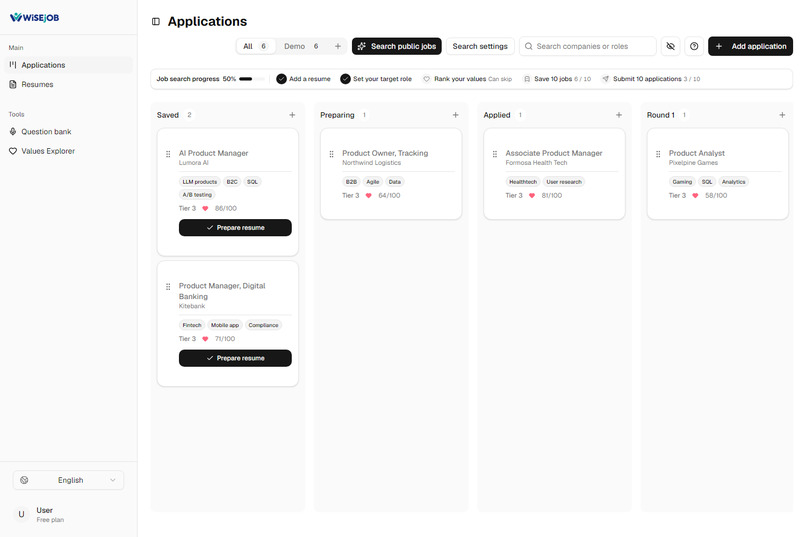Click heart icon on Pixelpine Games card

[x=695, y=196]
